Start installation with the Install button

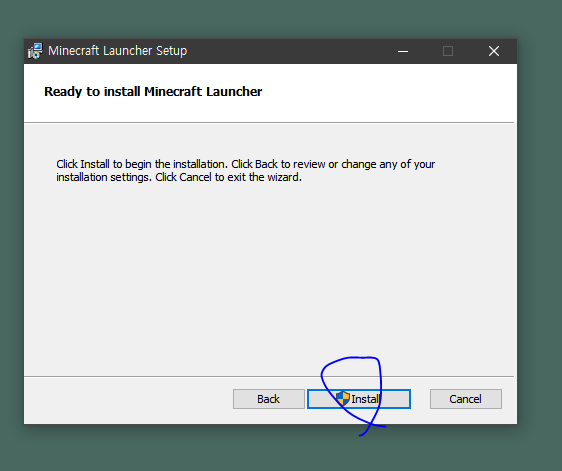pyautogui.click(x=359, y=399)
